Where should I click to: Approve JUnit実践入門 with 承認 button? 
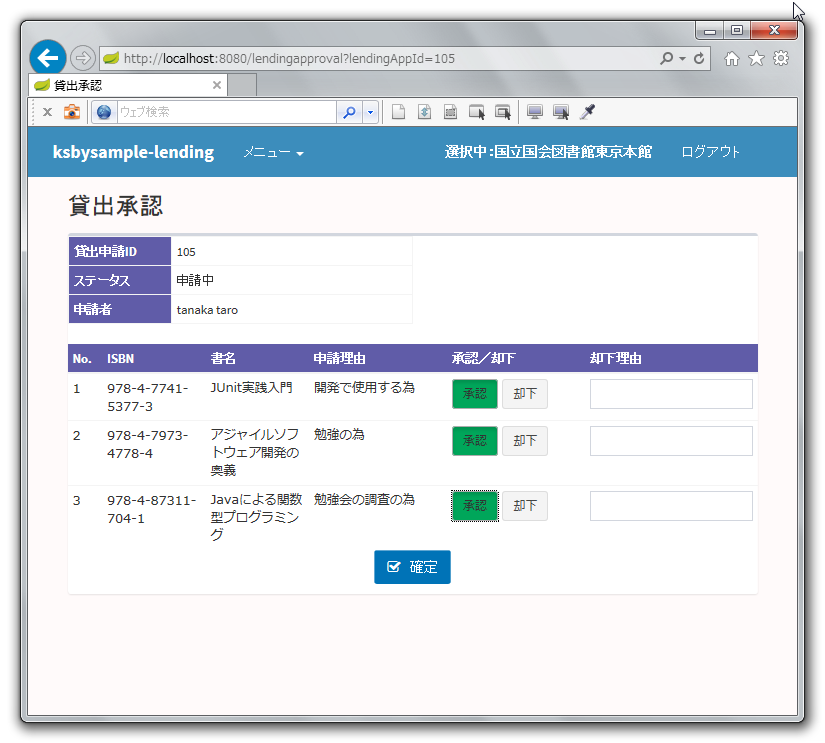click(475, 394)
